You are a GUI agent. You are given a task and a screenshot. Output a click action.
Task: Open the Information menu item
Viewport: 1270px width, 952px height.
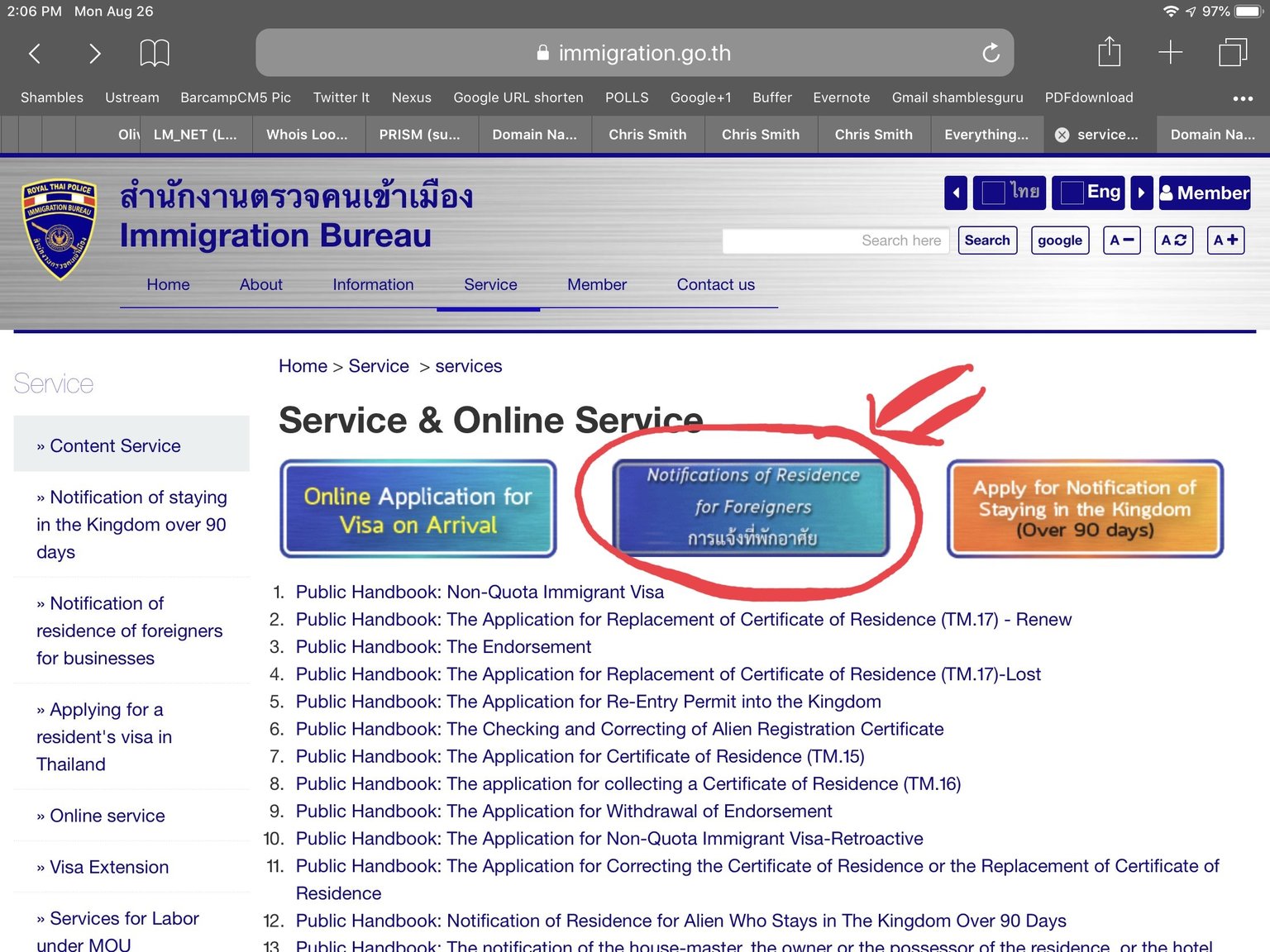tap(373, 284)
